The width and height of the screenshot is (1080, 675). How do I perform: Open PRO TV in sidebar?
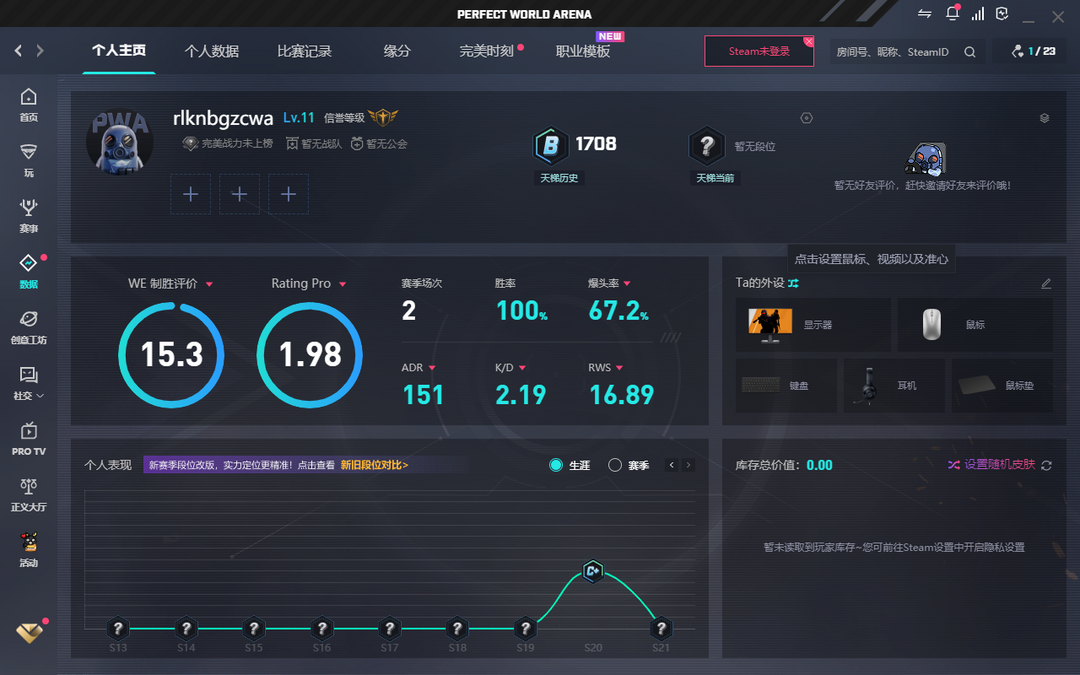coord(28,438)
